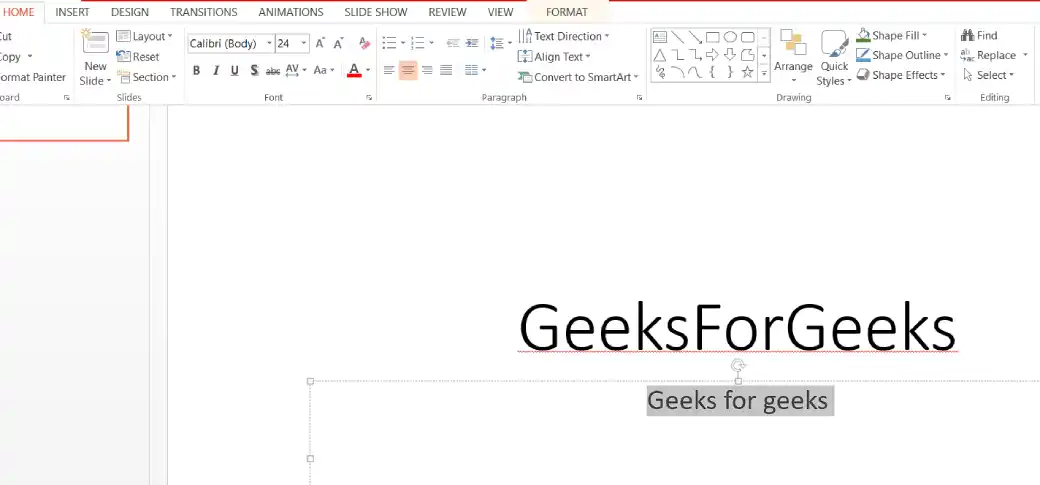This screenshot has height=485, width=1040.
Task: Open the font size dropdown
Action: tap(304, 44)
